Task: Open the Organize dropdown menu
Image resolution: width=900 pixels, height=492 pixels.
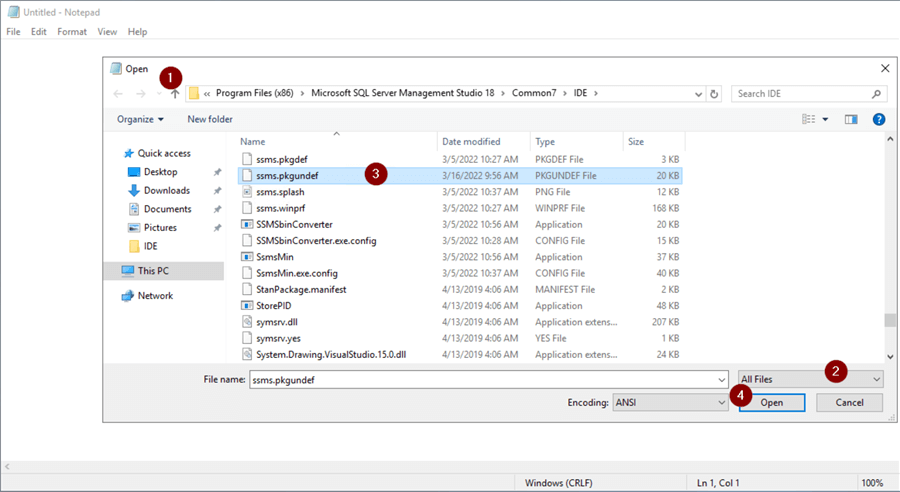Action: pos(140,119)
